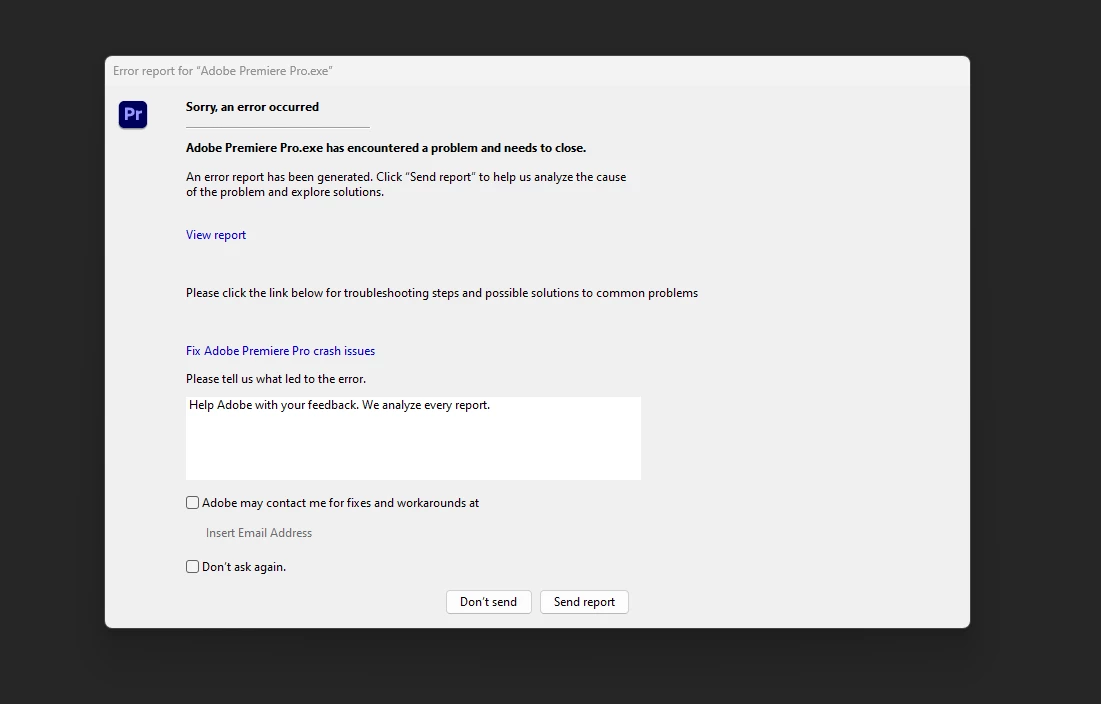Click the Insert Email Address field
Screen dimensions: 1101x704
pos(258,533)
